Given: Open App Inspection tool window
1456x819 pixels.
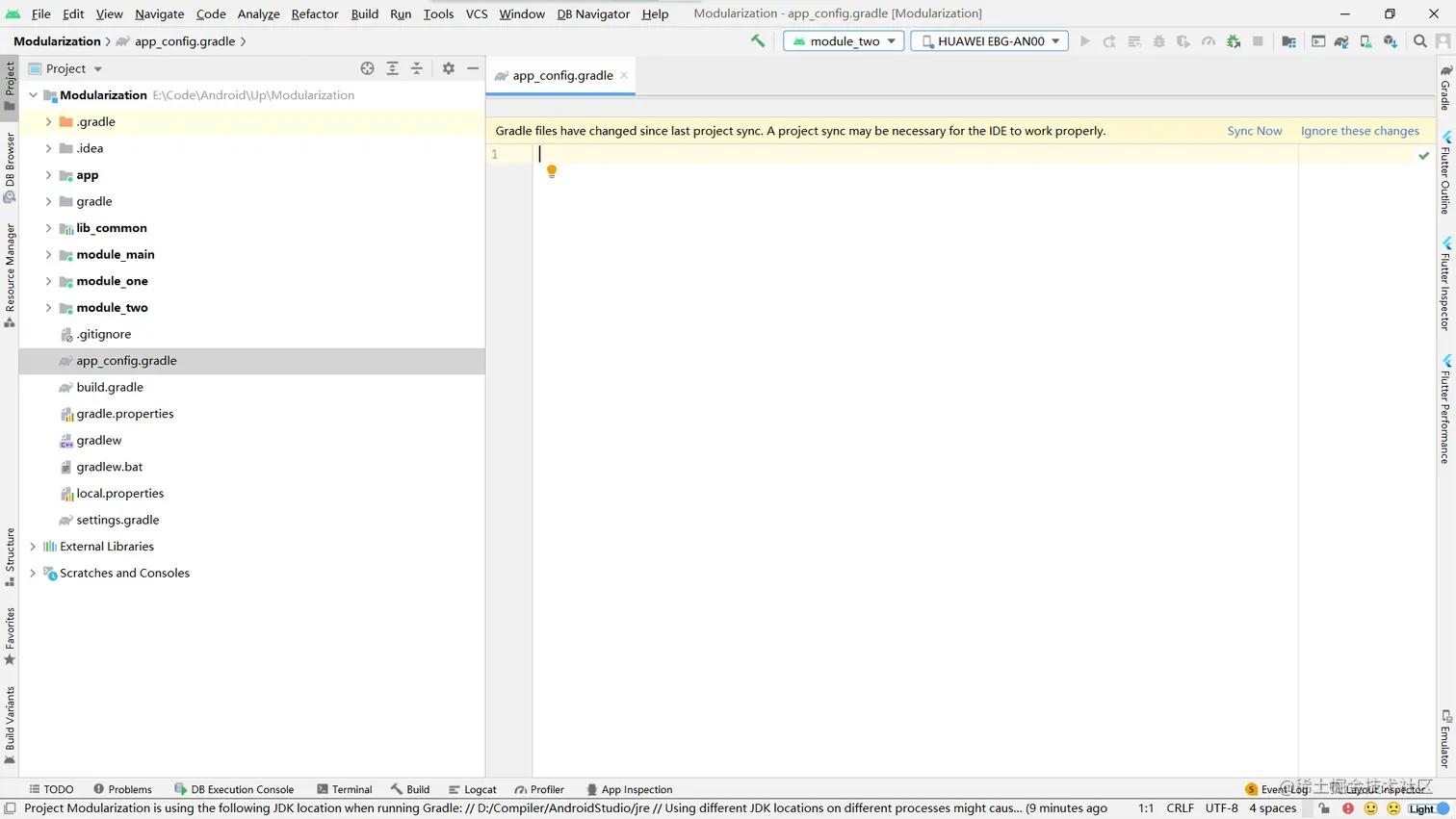Looking at the screenshot, I should click(x=629, y=789).
